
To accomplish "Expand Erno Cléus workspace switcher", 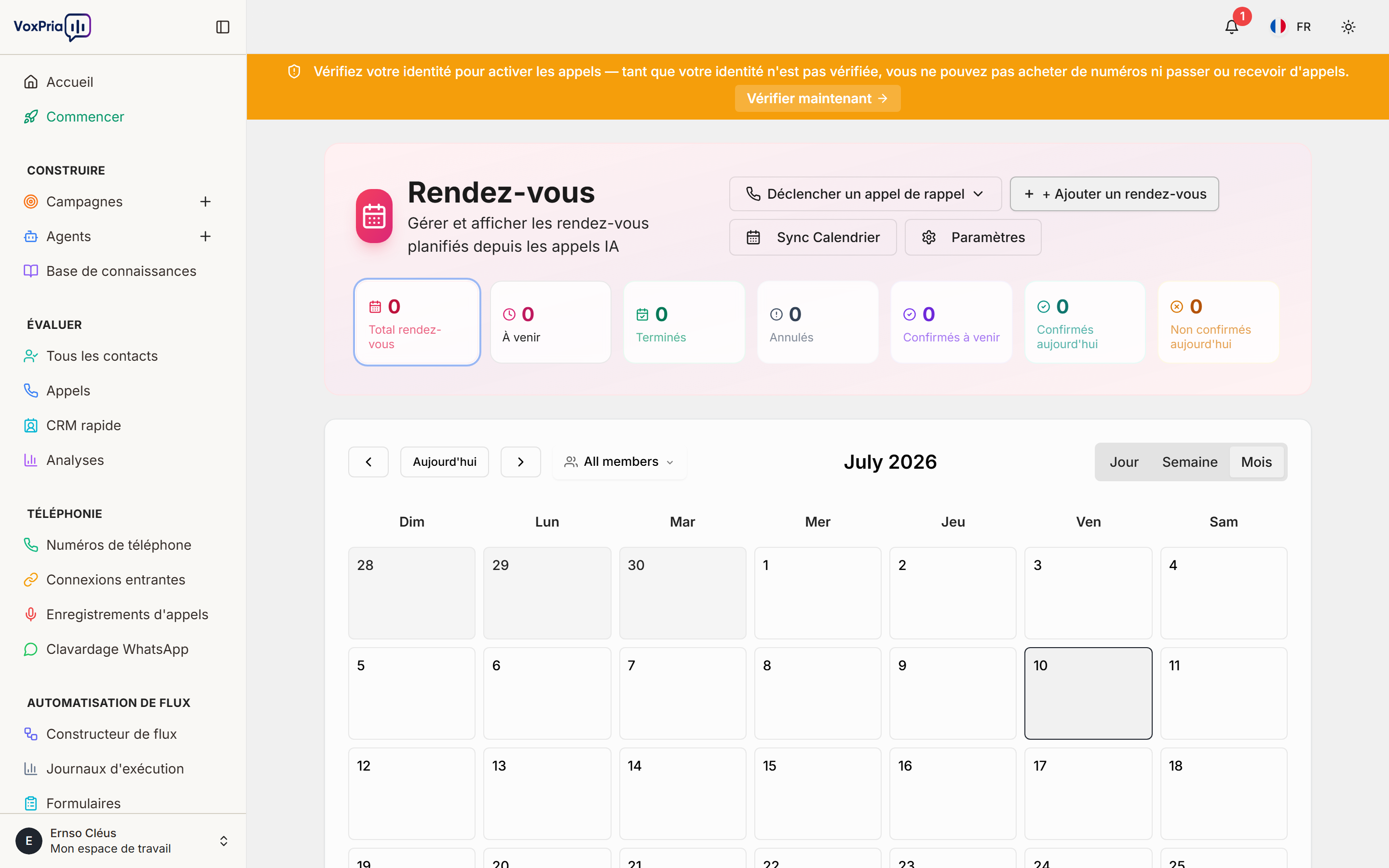I will click(x=123, y=841).
